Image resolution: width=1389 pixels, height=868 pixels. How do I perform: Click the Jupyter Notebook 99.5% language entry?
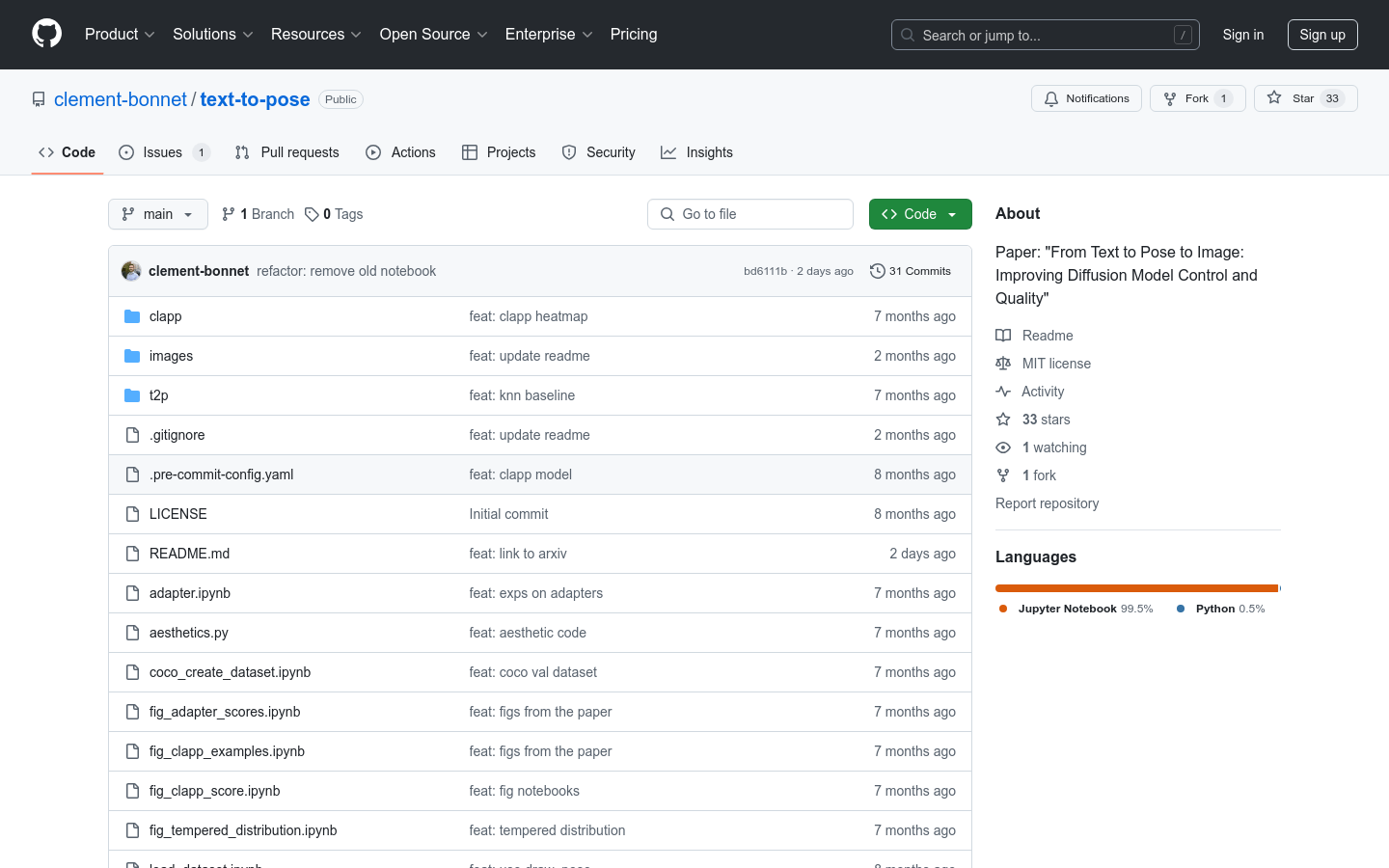coord(1076,609)
